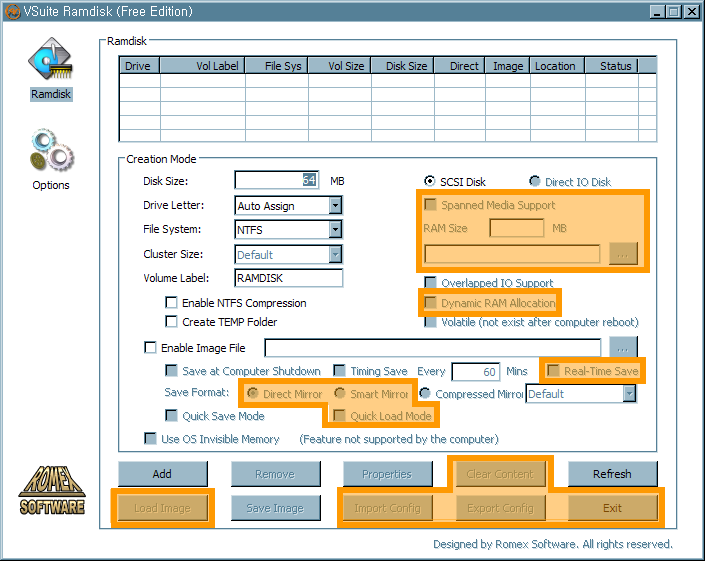
Task: Toggle the Volatile checkbox
Action: [x=430, y=322]
